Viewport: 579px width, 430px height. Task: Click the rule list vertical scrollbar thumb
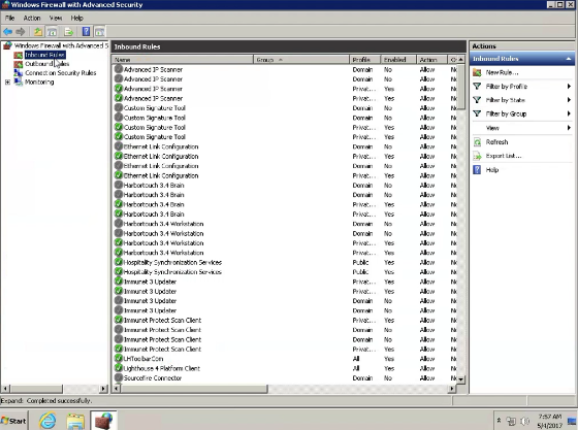[x=461, y=87]
